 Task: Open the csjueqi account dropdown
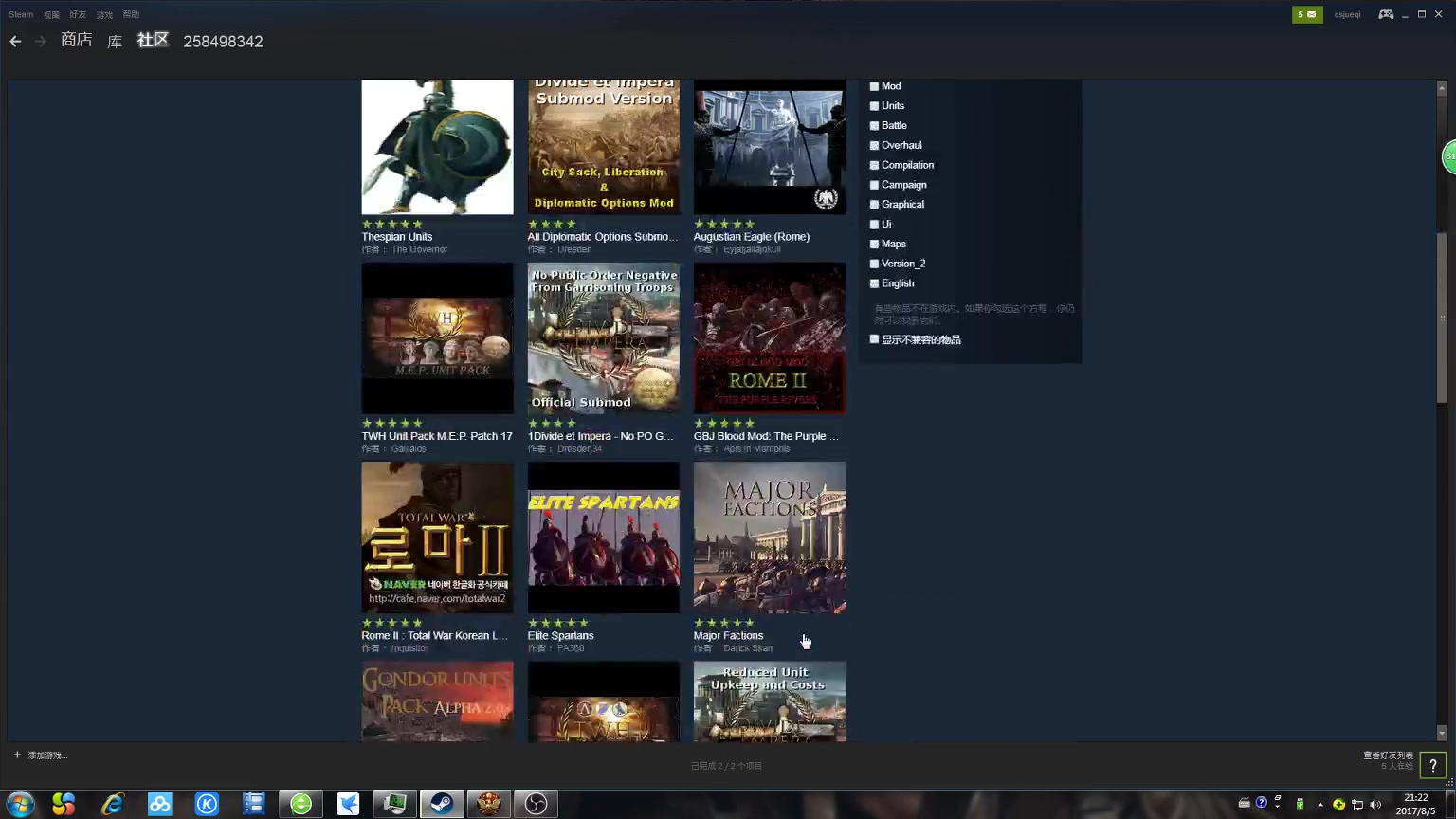(1347, 14)
